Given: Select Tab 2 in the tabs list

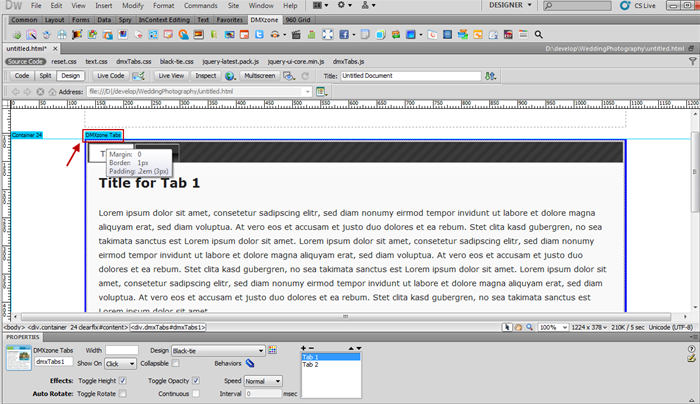Looking at the screenshot, I should pyautogui.click(x=310, y=364).
